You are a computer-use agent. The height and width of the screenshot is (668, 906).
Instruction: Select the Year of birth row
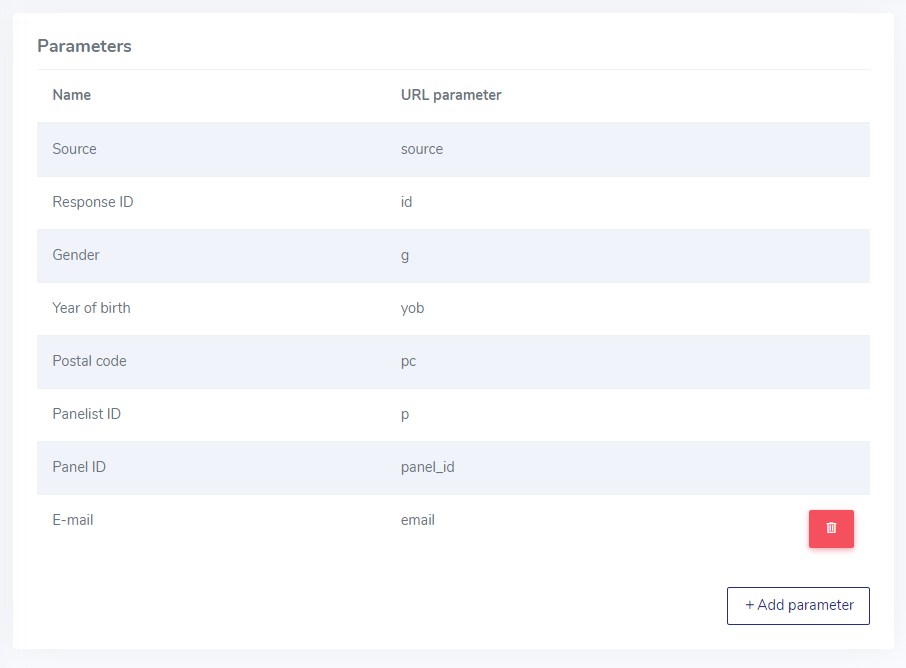click(453, 308)
